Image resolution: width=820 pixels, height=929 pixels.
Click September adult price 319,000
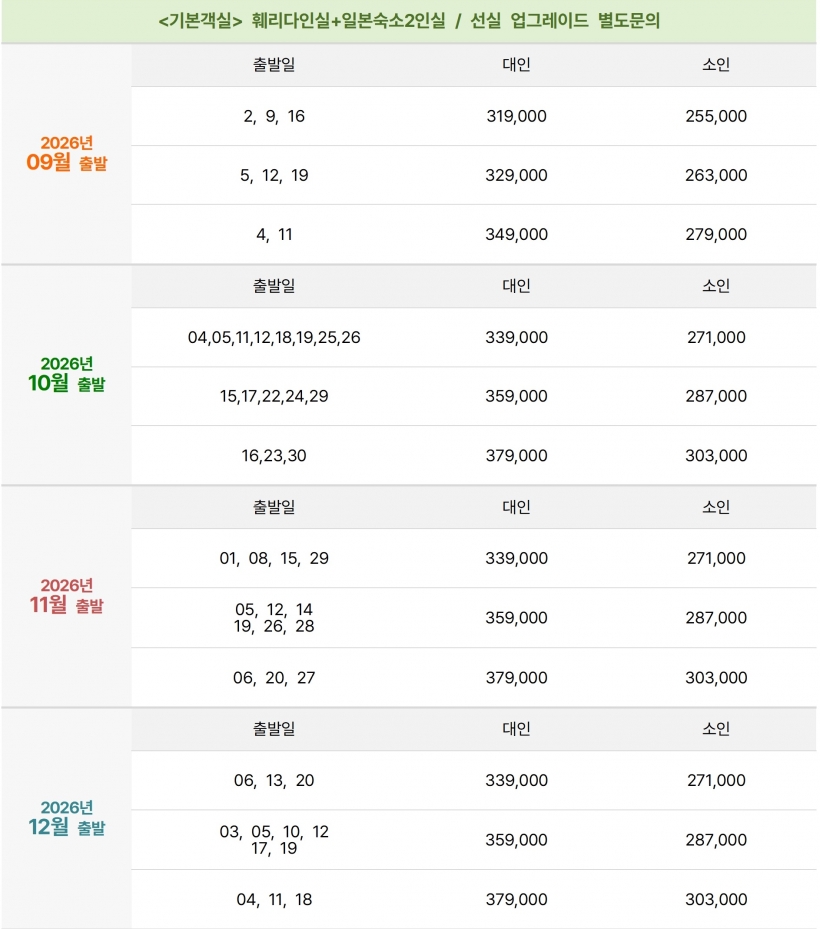pos(516,116)
